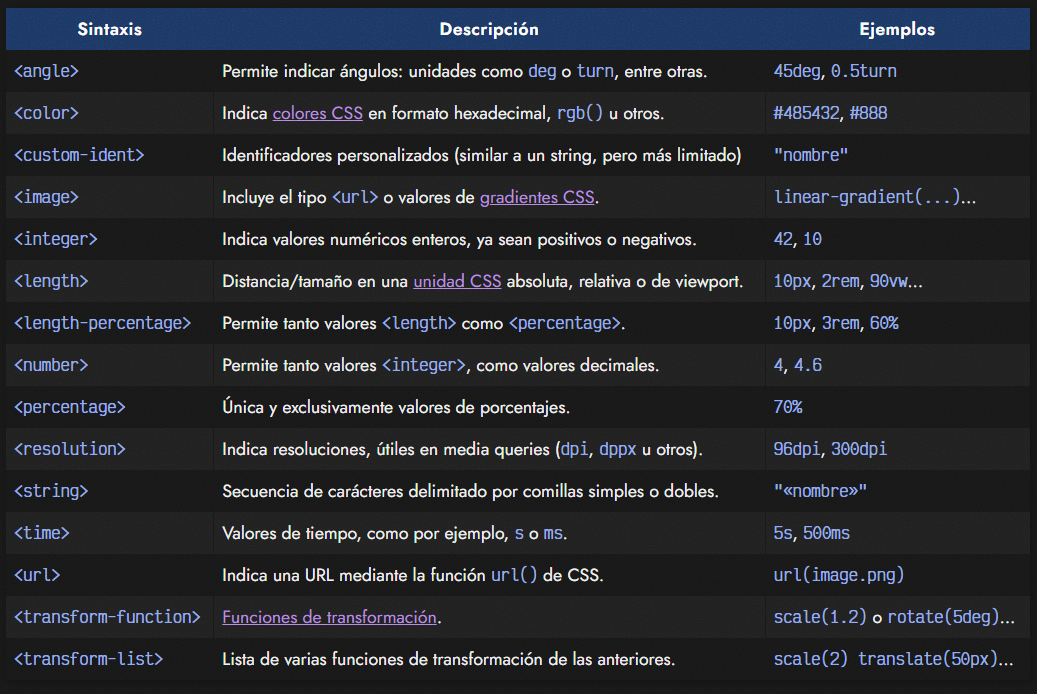Select the <resolution> syntax entry
This screenshot has width=1037, height=694.
click(69, 449)
